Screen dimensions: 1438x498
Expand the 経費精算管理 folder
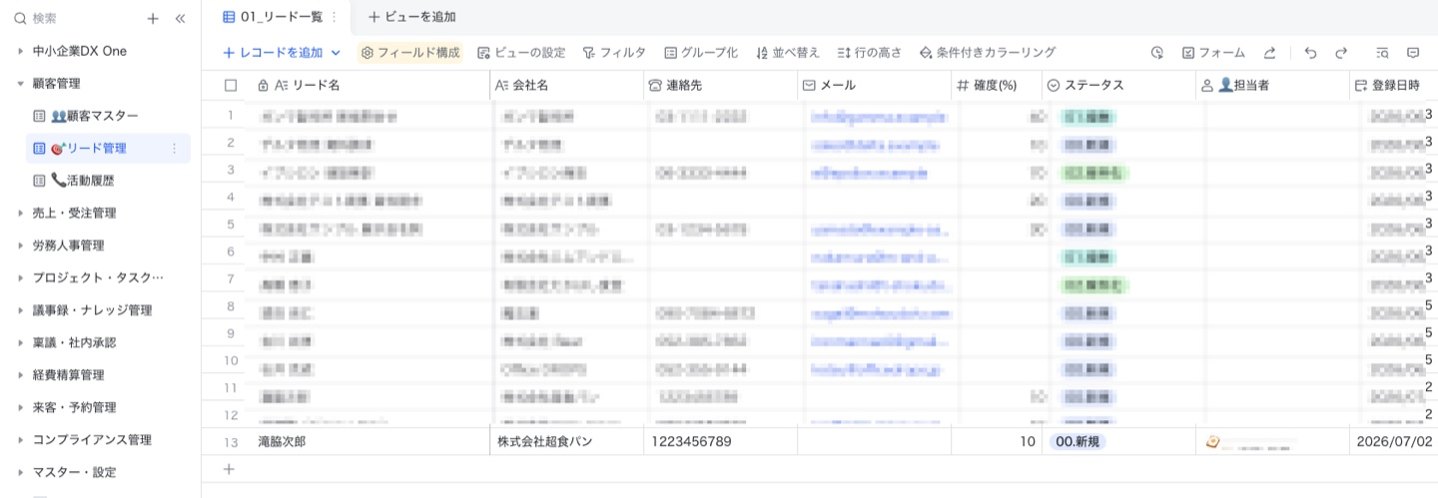(x=20, y=375)
